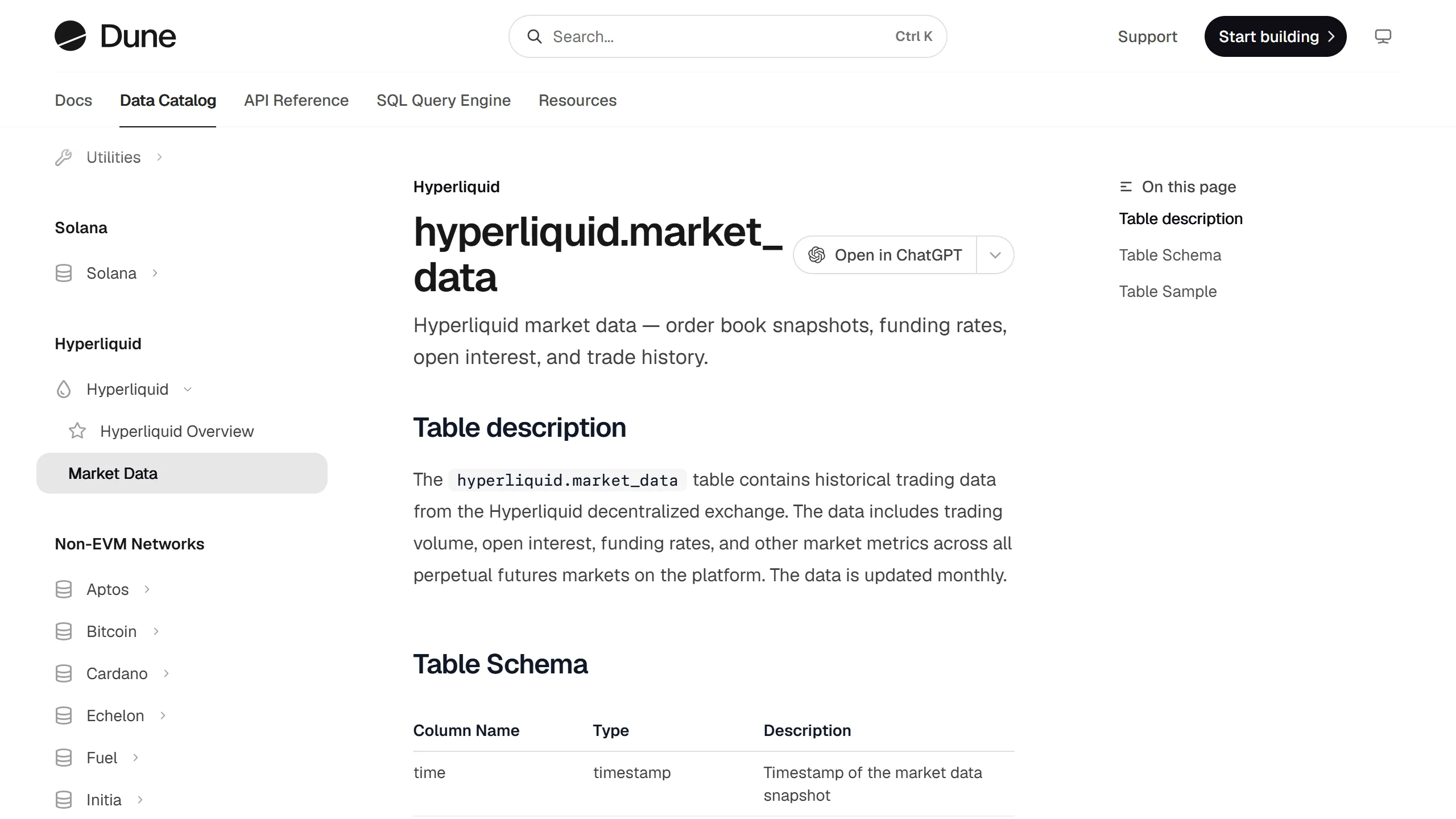Click the Support link

coord(1147,36)
